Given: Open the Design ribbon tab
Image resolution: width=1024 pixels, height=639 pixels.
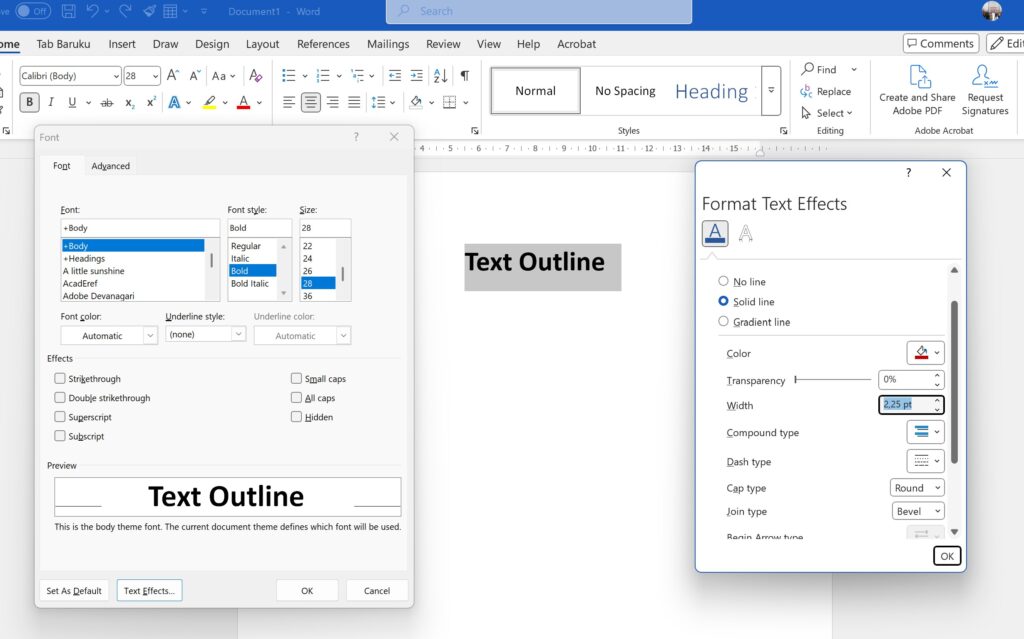Looking at the screenshot, I should click(212, 44).
